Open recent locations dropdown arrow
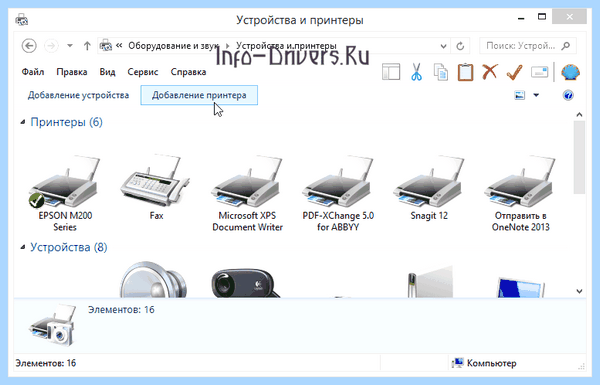Image resolution: width=600 pixels, height=385 pixels. [70, 46]
